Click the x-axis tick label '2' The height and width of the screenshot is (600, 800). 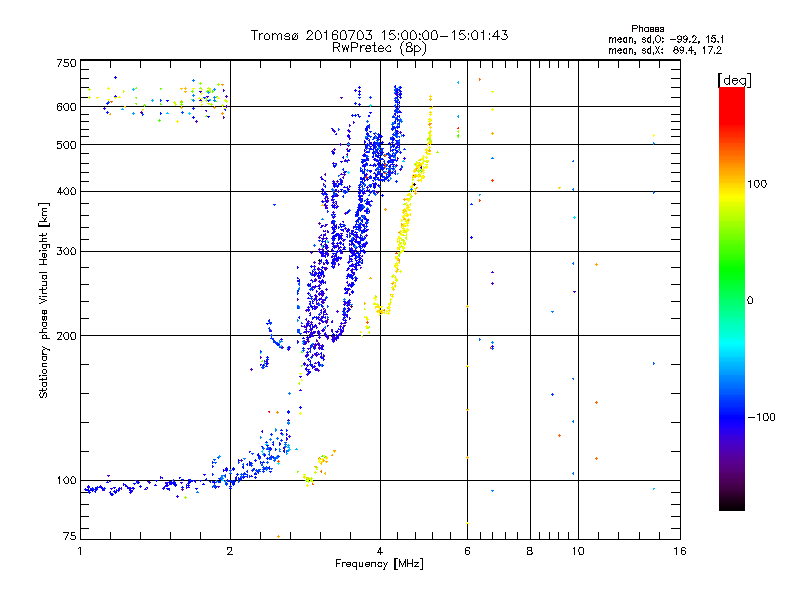(230, 551)
